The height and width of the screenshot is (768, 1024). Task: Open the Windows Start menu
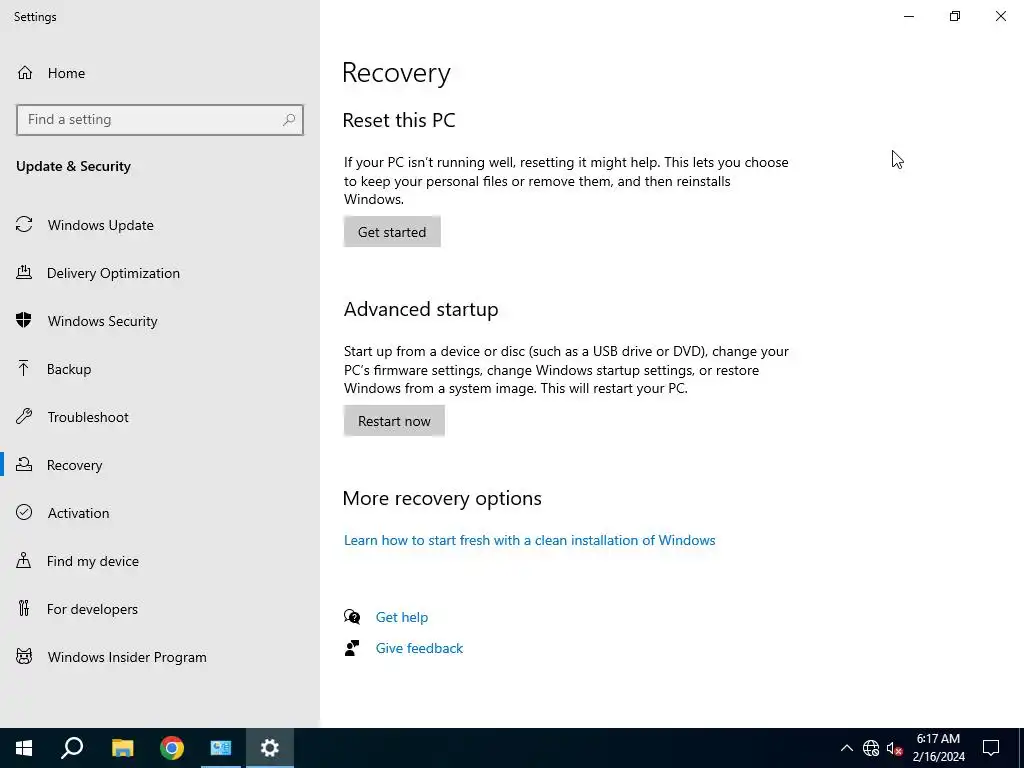click(24, 748)
